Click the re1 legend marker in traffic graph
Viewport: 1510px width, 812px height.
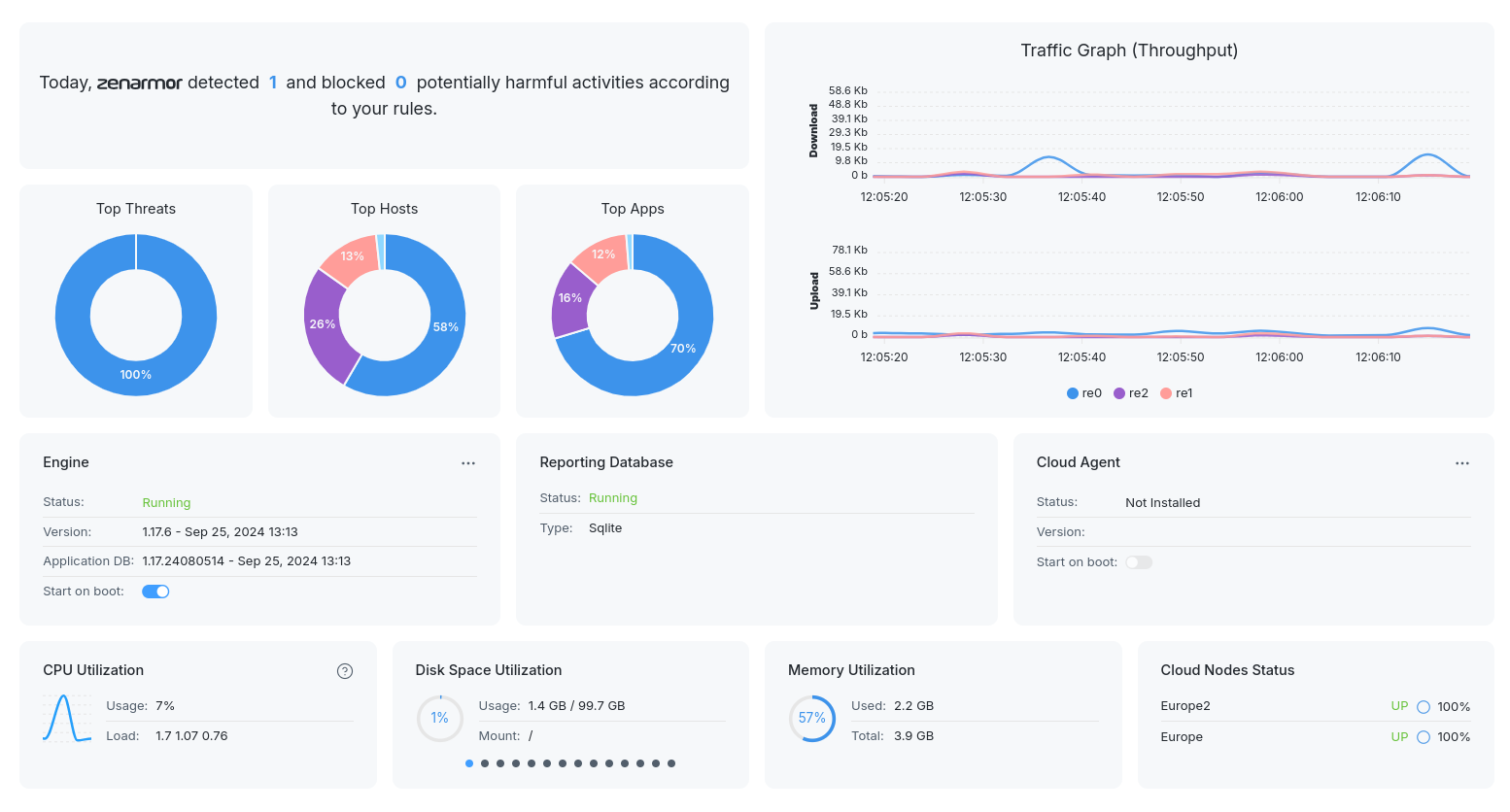[1166, 393]
